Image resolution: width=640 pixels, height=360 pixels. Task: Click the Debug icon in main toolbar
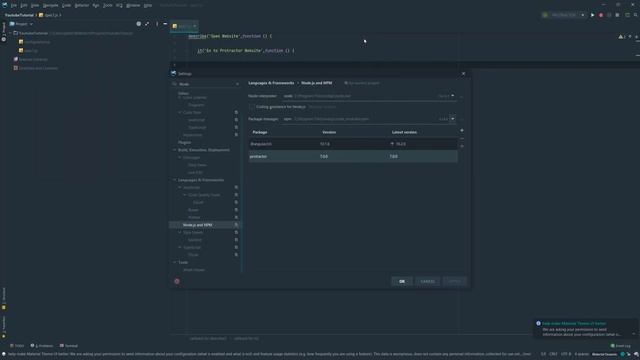coord(601,15)
